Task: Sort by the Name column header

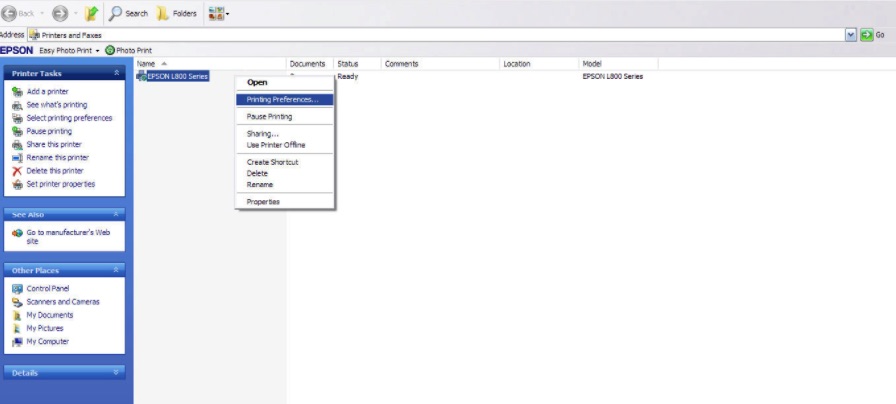Action: 210,64
